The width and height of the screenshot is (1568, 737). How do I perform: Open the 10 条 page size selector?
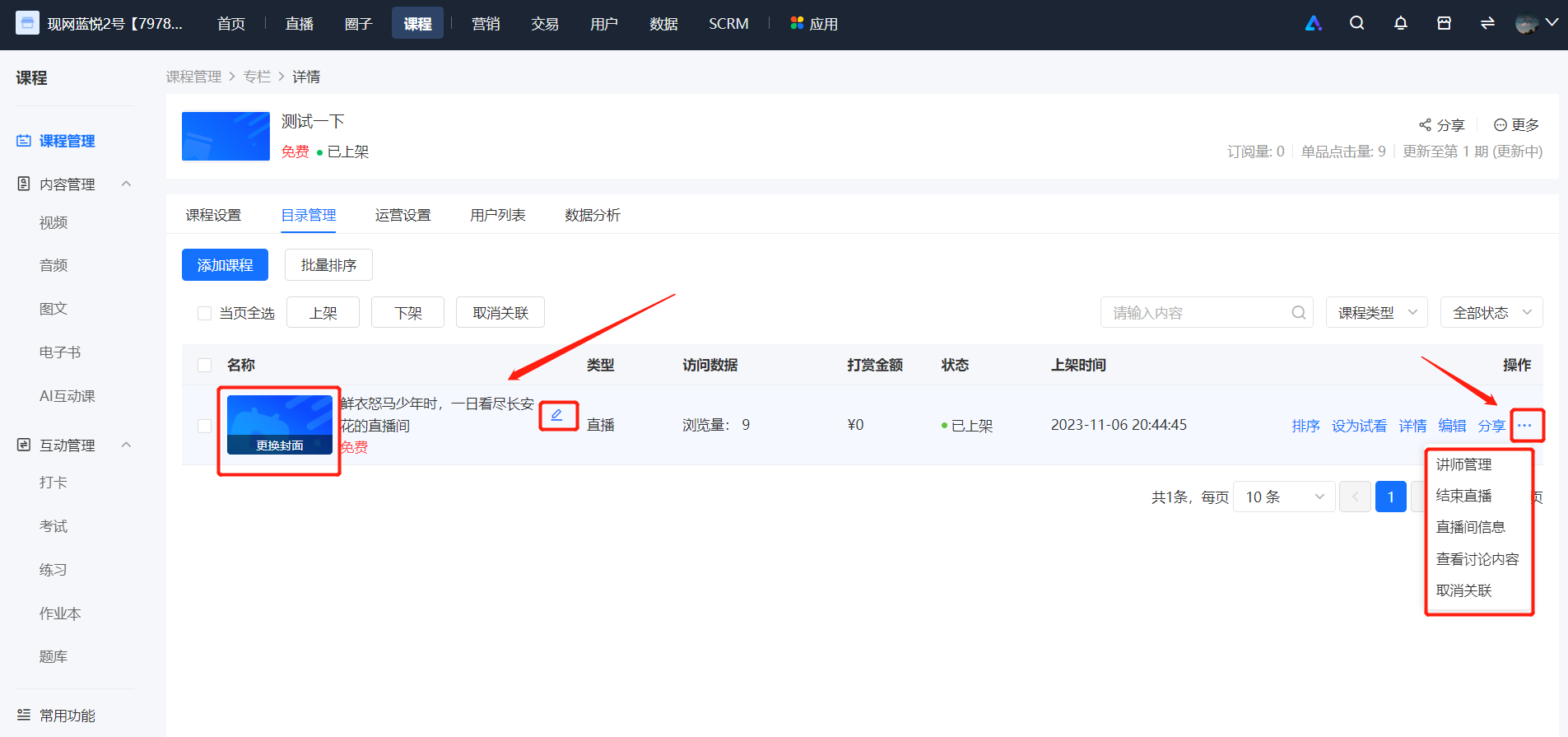tap(1283, 497)
